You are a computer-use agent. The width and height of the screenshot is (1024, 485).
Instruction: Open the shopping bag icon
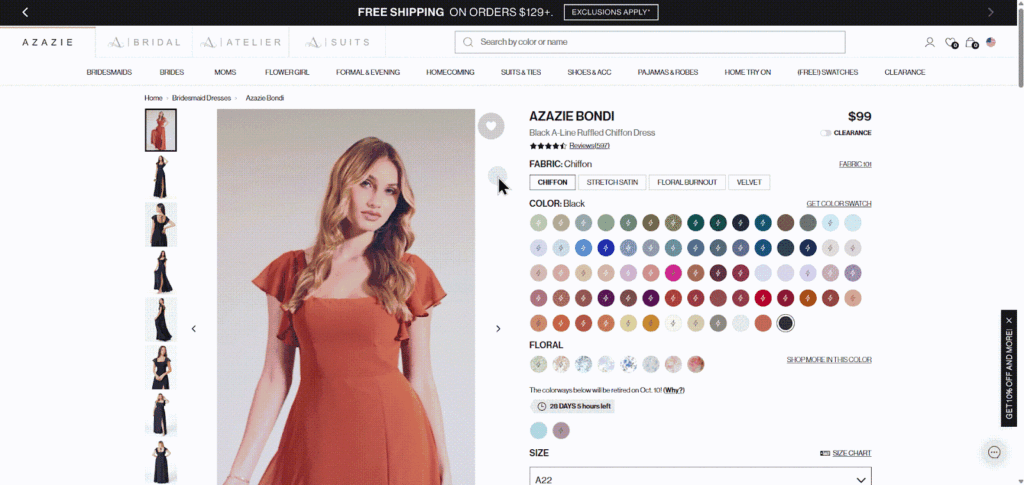pyautogui.click(x=970, y=43)
